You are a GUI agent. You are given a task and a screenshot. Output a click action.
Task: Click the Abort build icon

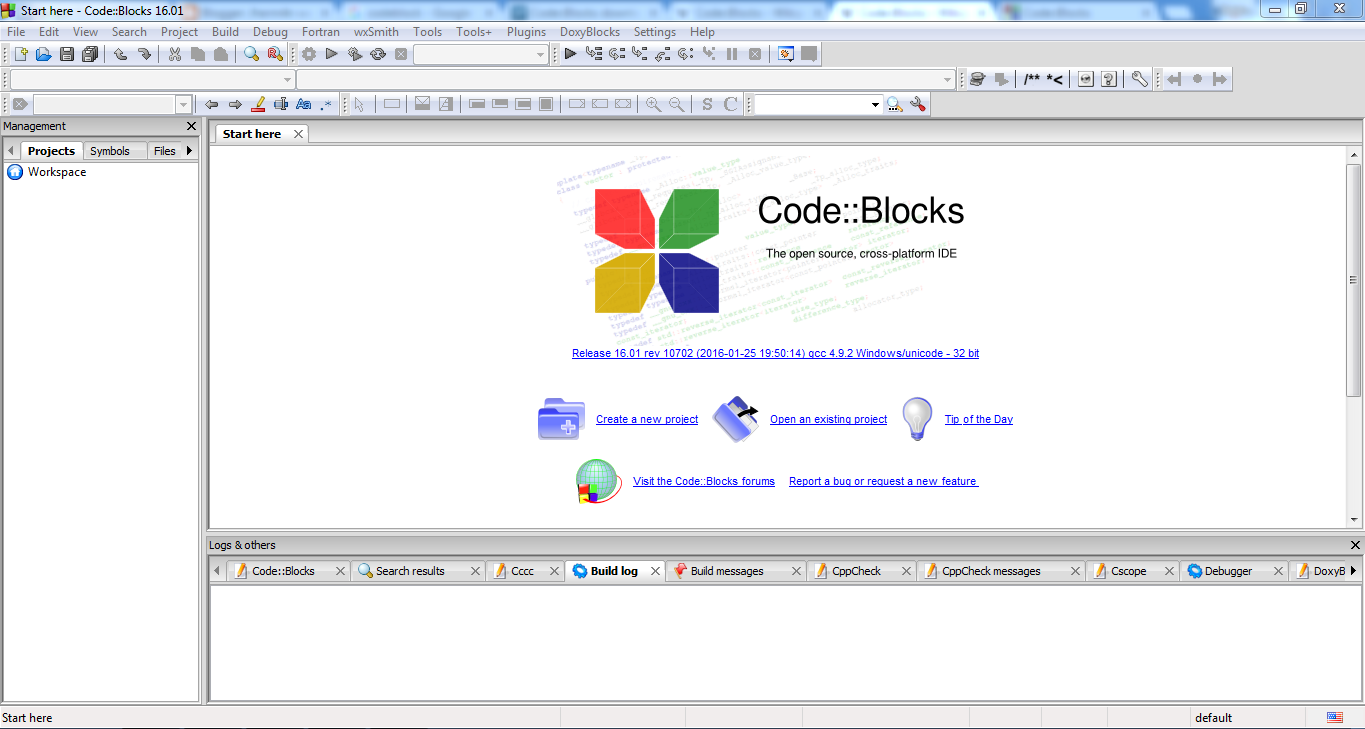coord(401,54)
